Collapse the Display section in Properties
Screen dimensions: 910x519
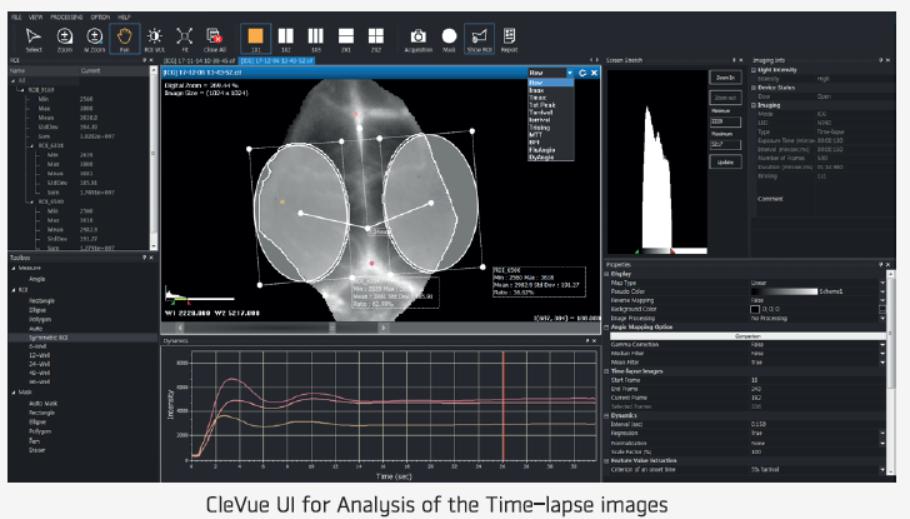(607, 273)
